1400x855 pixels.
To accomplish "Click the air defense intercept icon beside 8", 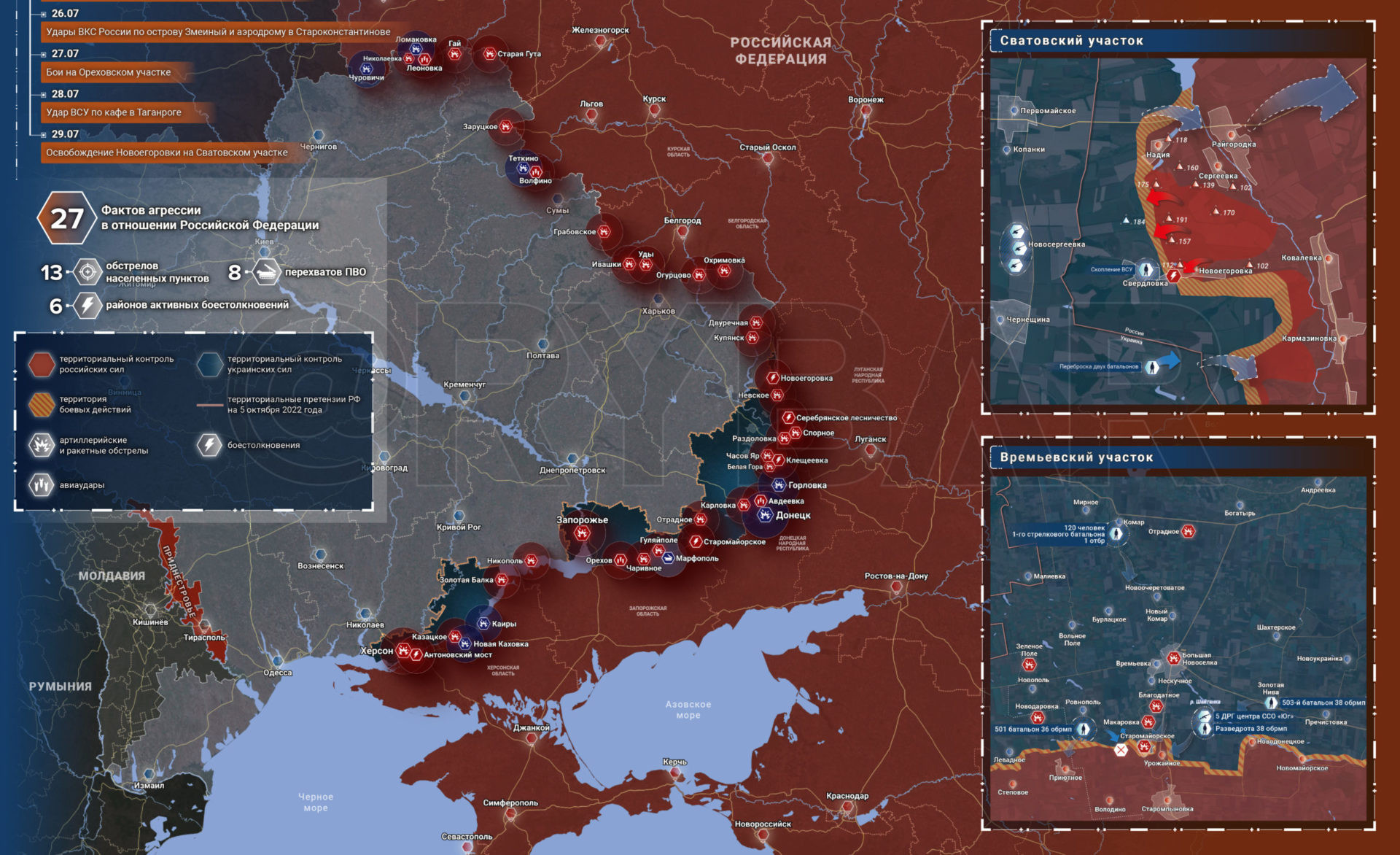I will 267,272.
